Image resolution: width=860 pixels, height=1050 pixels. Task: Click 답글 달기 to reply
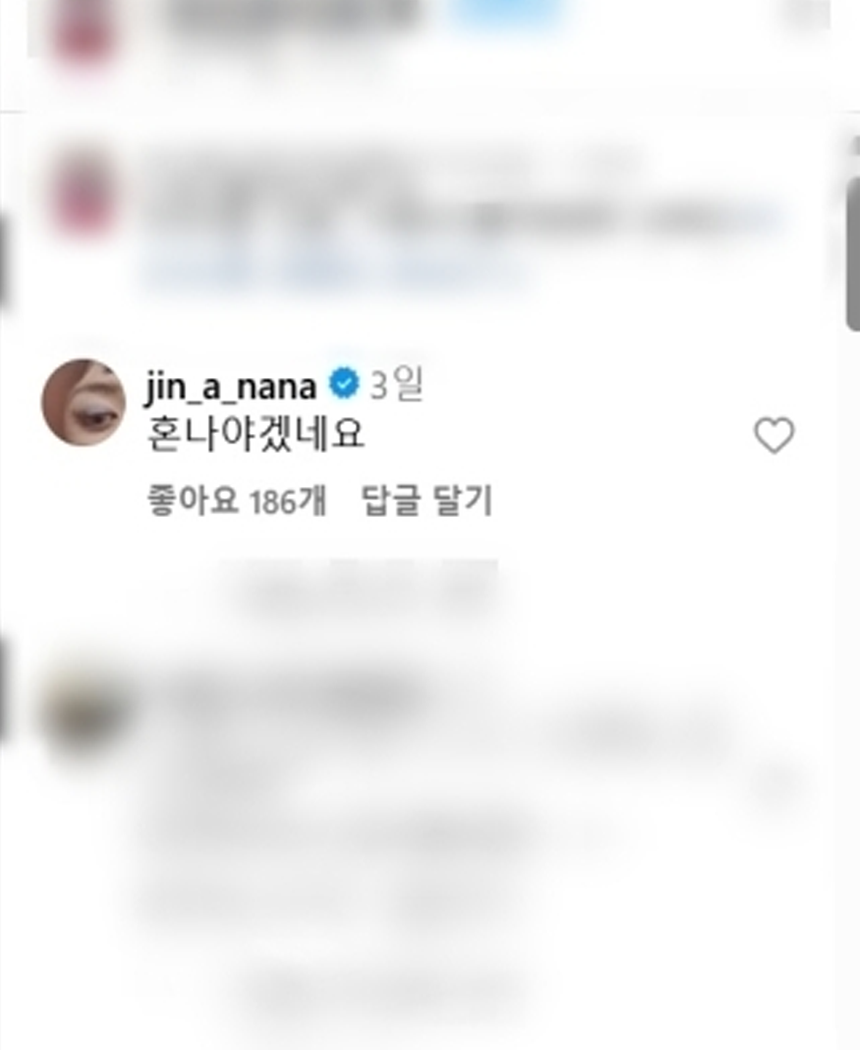tap(427, 500)
